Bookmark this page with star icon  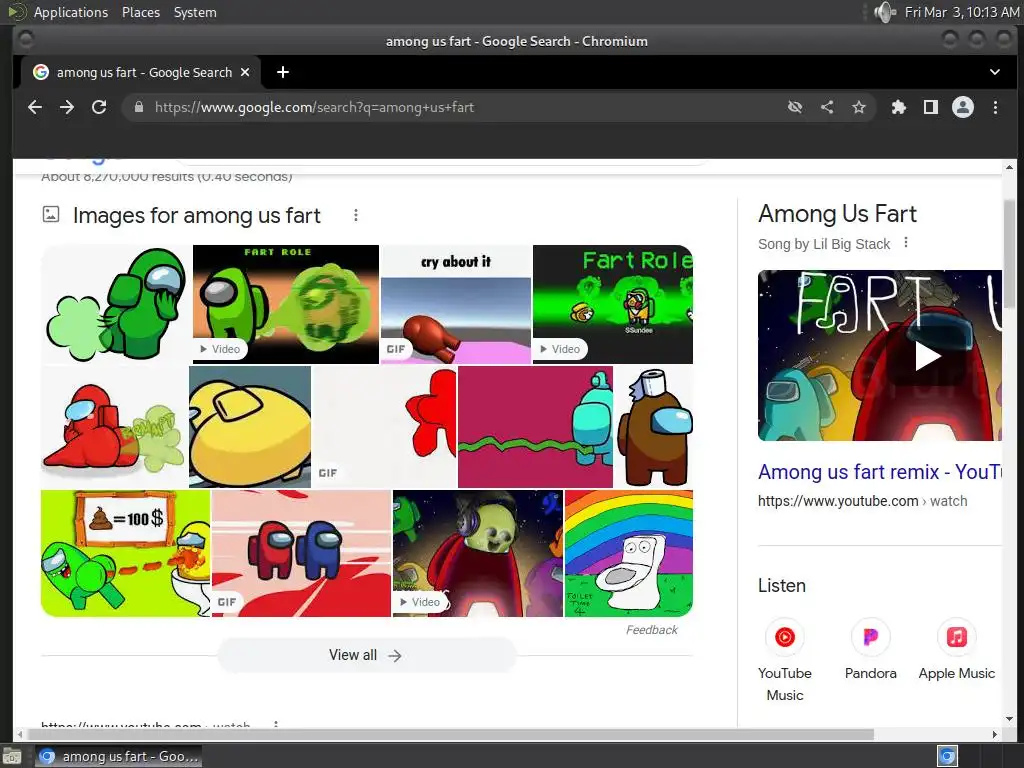pyautogui.click(x=859, y=107)
